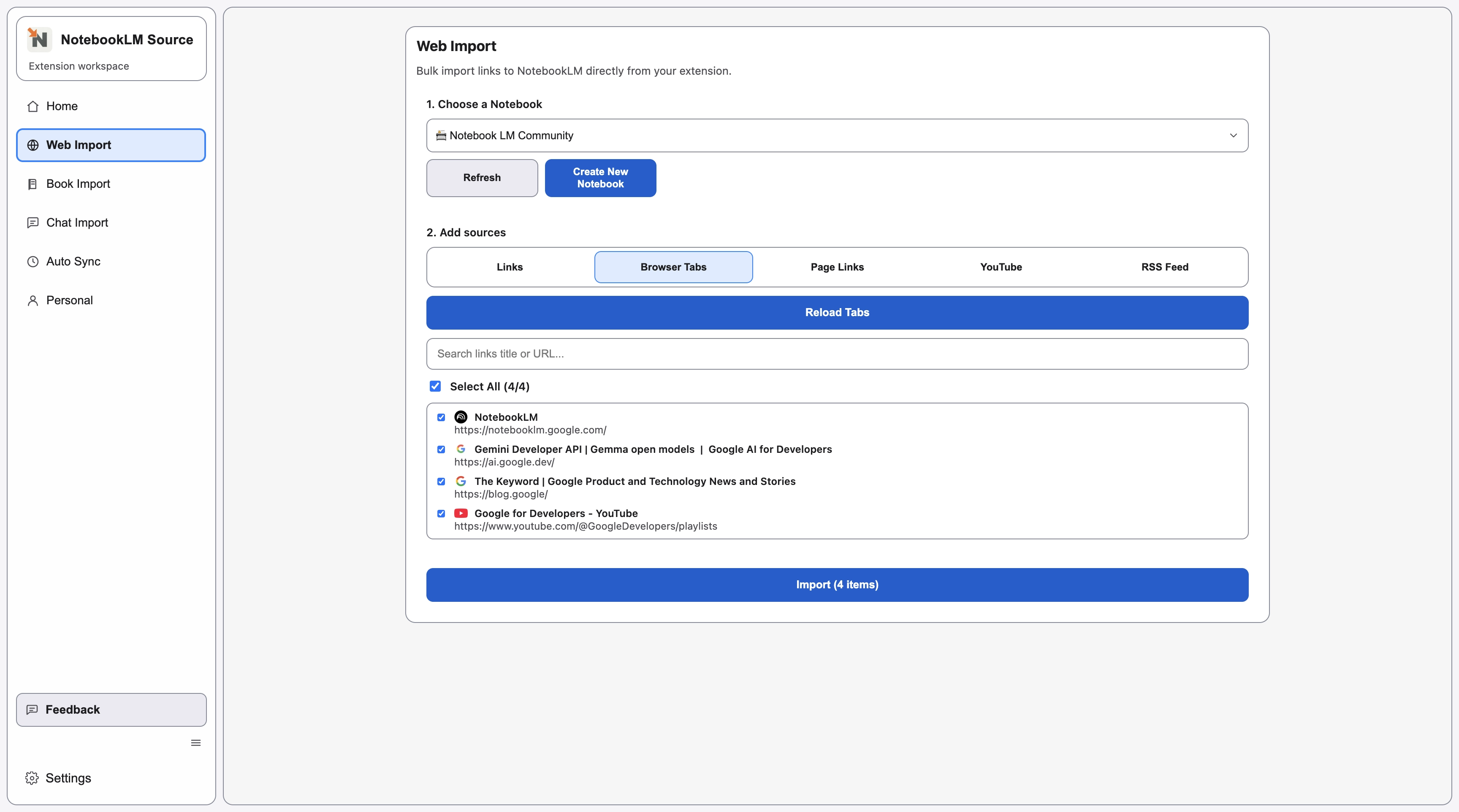Click the YouTube icon beside Google for Developers
1459x812 pixels.
(461, 513)
